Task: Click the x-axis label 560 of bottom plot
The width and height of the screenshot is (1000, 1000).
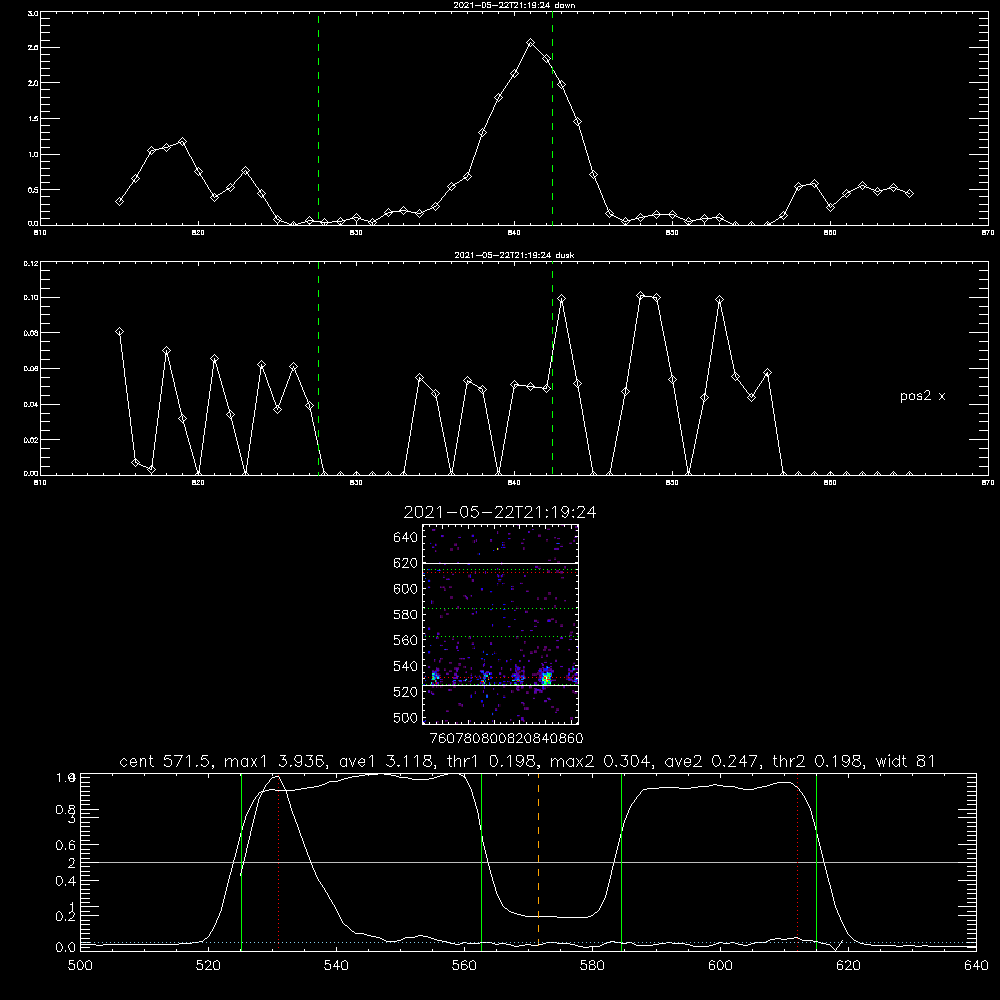Action: (x=464, y=966)
